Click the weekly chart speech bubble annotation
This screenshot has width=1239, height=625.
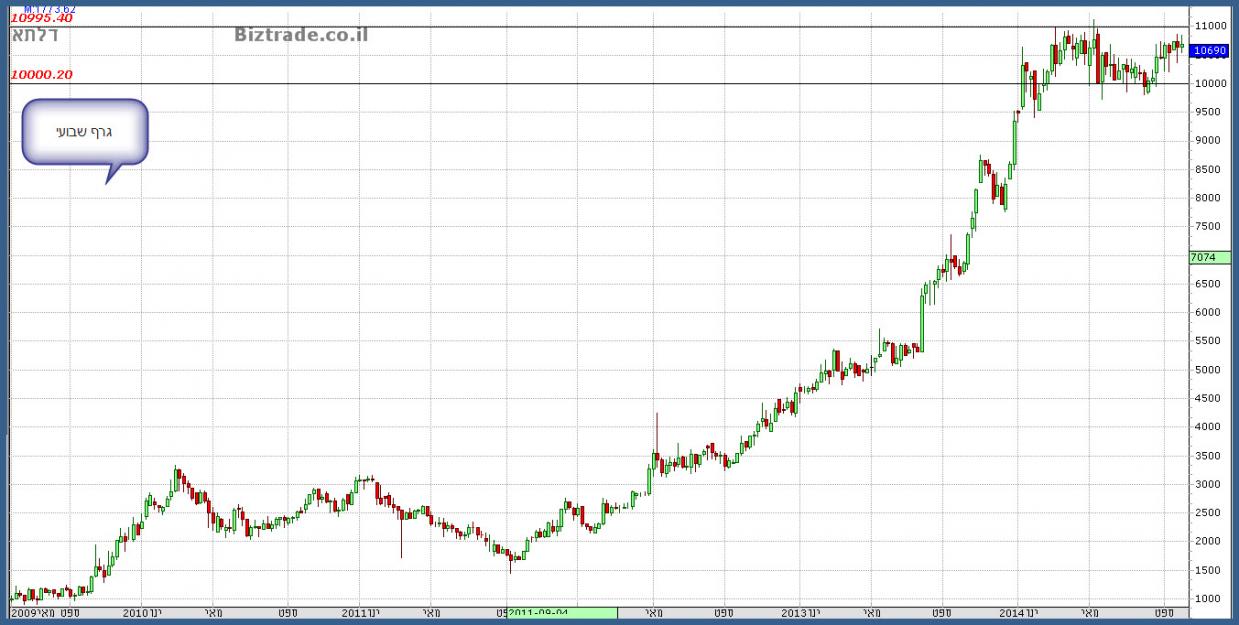pyautogui.click(x=85, y=132)
